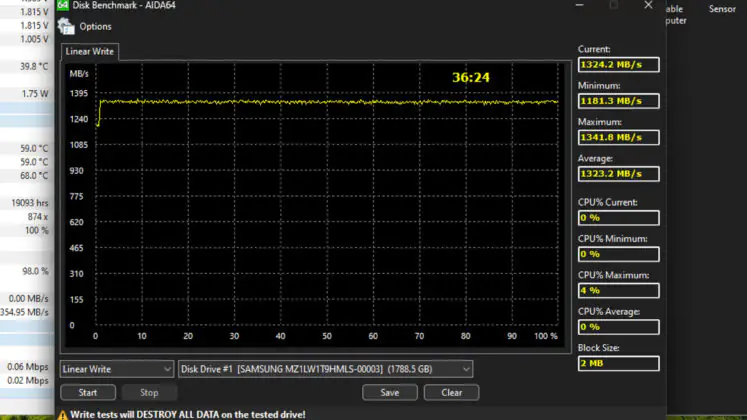Click the 19093 hrs value in sensor panel
The image size is (747, 420).
[30, 203]
